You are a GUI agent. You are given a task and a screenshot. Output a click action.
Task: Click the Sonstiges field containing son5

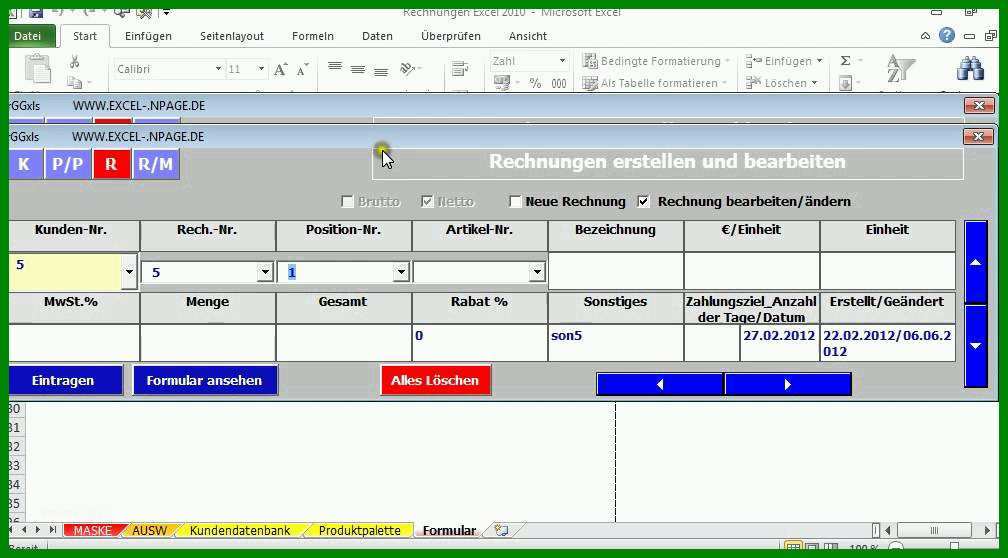coord(615,343)
